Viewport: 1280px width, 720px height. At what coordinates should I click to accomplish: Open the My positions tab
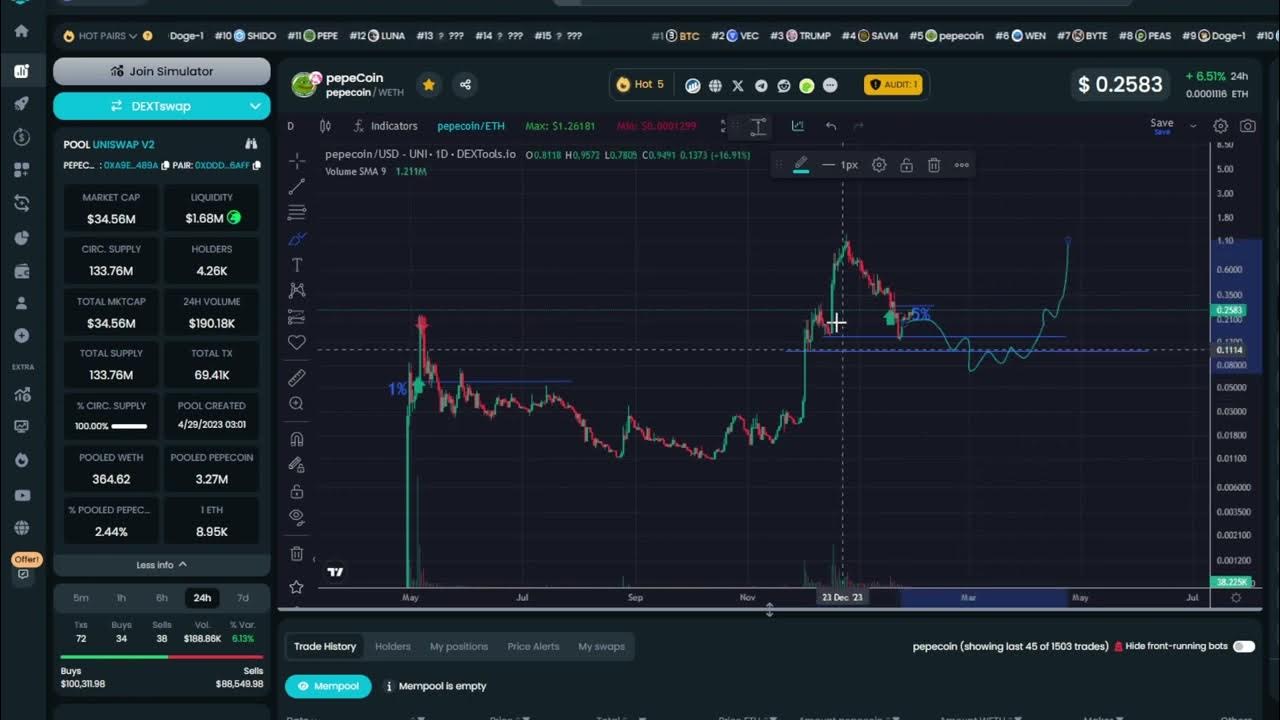click(x=459, y=646)
